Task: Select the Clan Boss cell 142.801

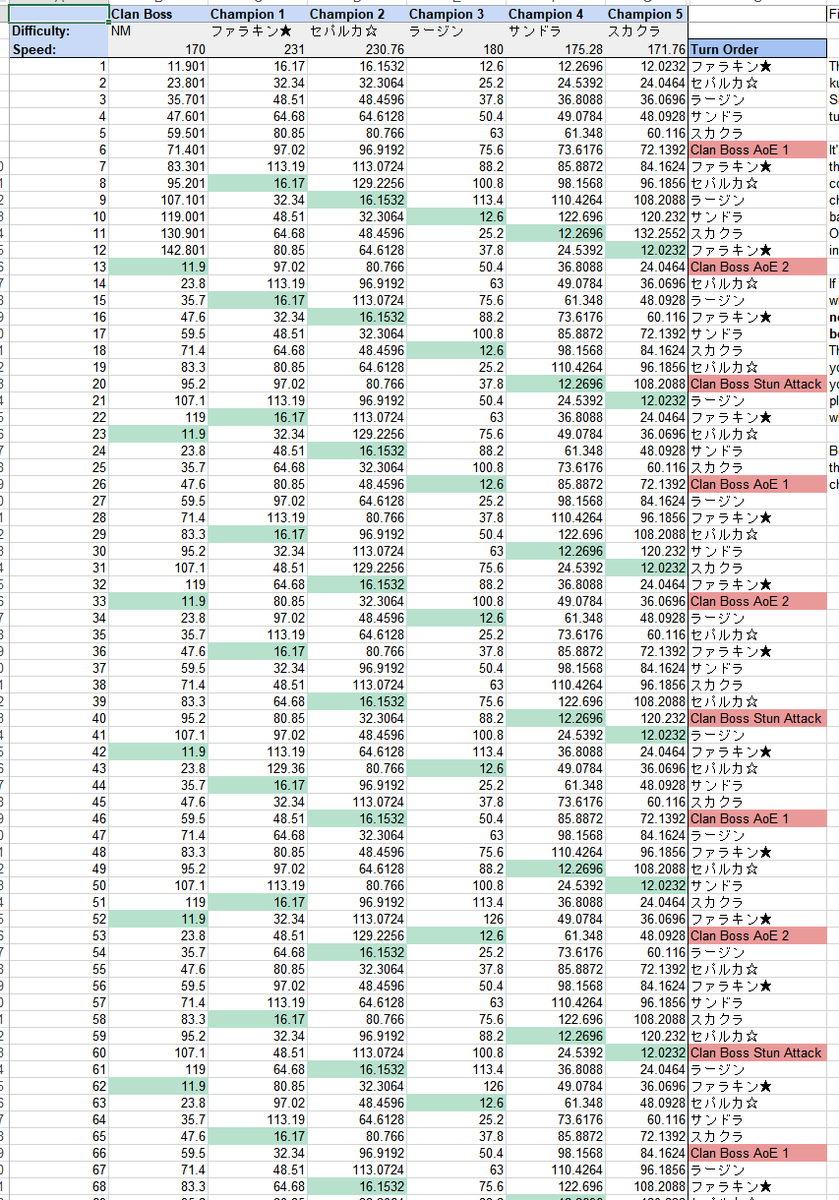Action: [158, 250]
